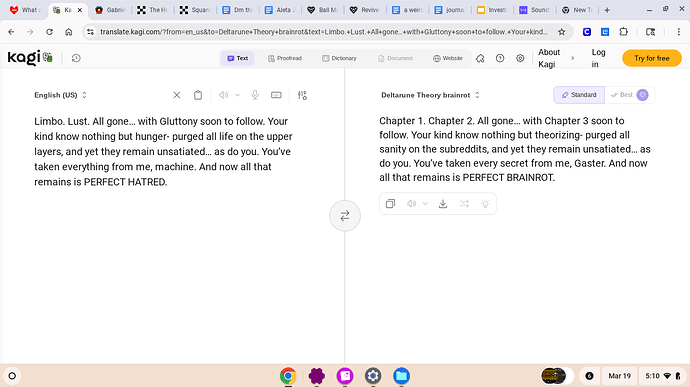The image size is (690, 387).
Task: Open Files app from the shelf
Action: [401, 376]
